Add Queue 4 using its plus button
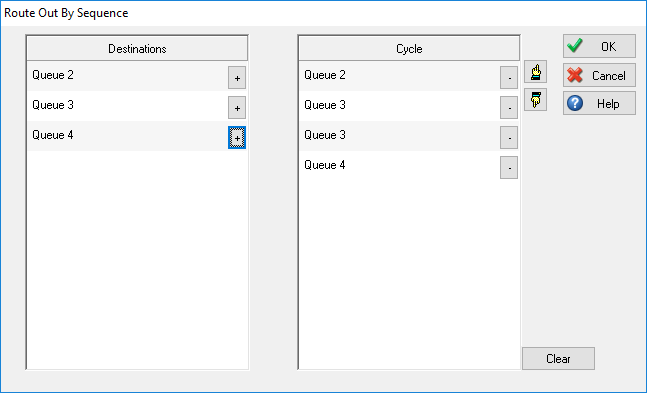This screenshot has height=393, width=647. click(237, 137)
